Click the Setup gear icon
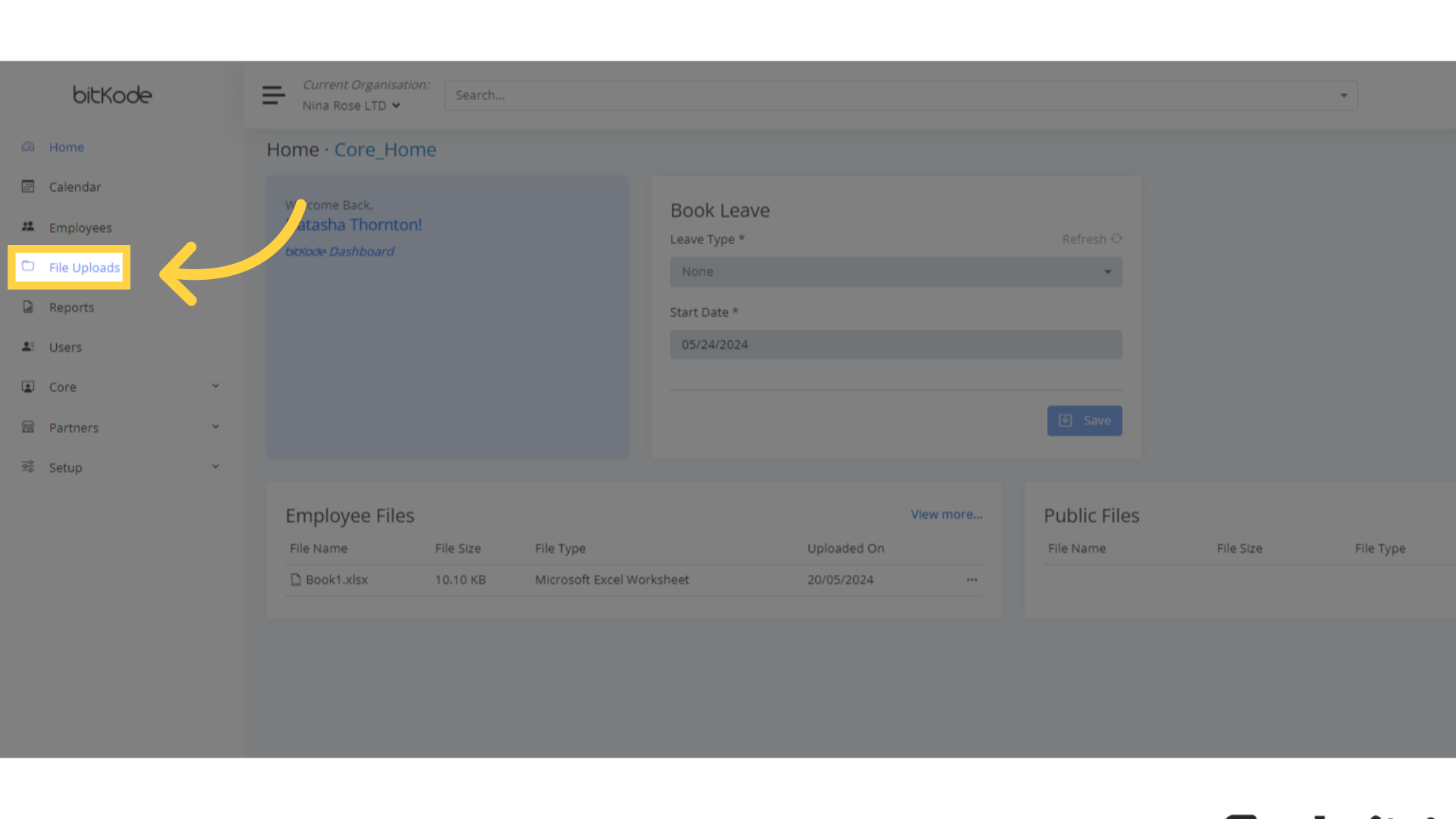Viewport: 1456px width, 819px height. pyautogui.click(x=27, y=467)
